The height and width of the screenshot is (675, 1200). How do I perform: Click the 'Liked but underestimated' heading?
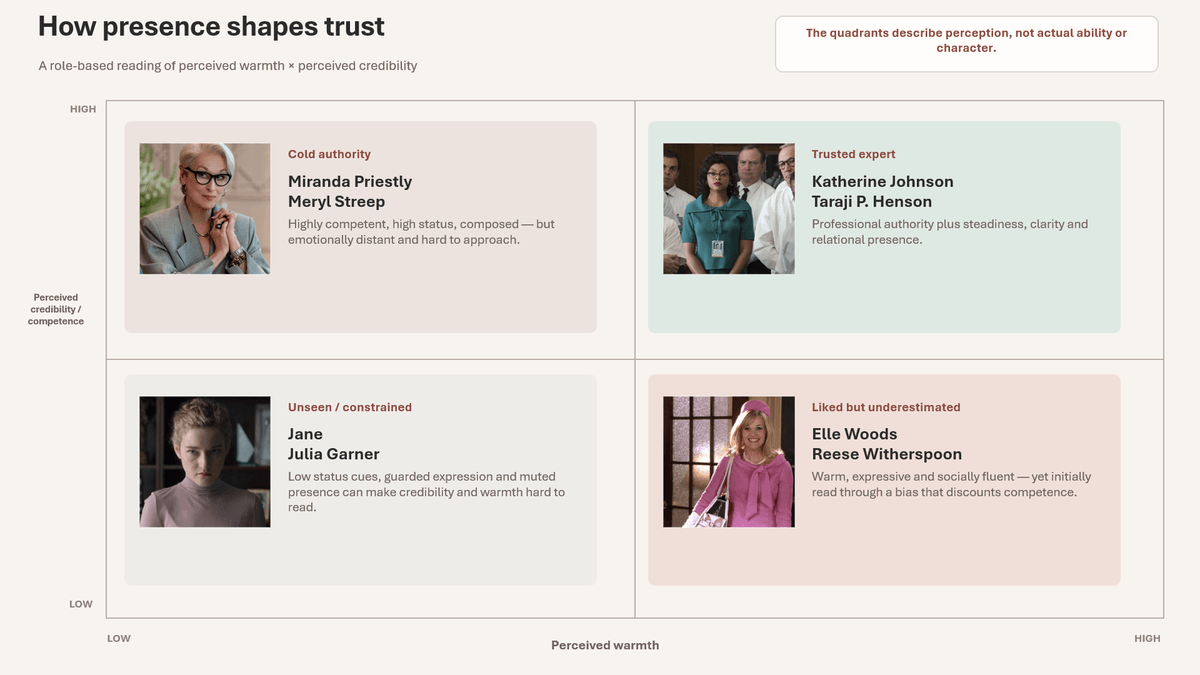[886, 407]
